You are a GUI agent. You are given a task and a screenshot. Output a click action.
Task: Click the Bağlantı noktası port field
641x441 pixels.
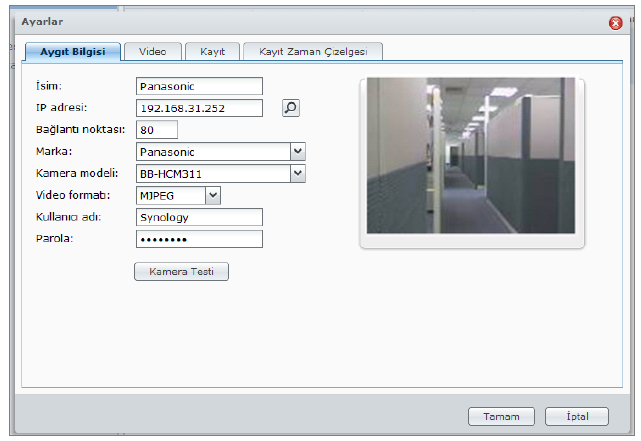click(x=156, y=130)
